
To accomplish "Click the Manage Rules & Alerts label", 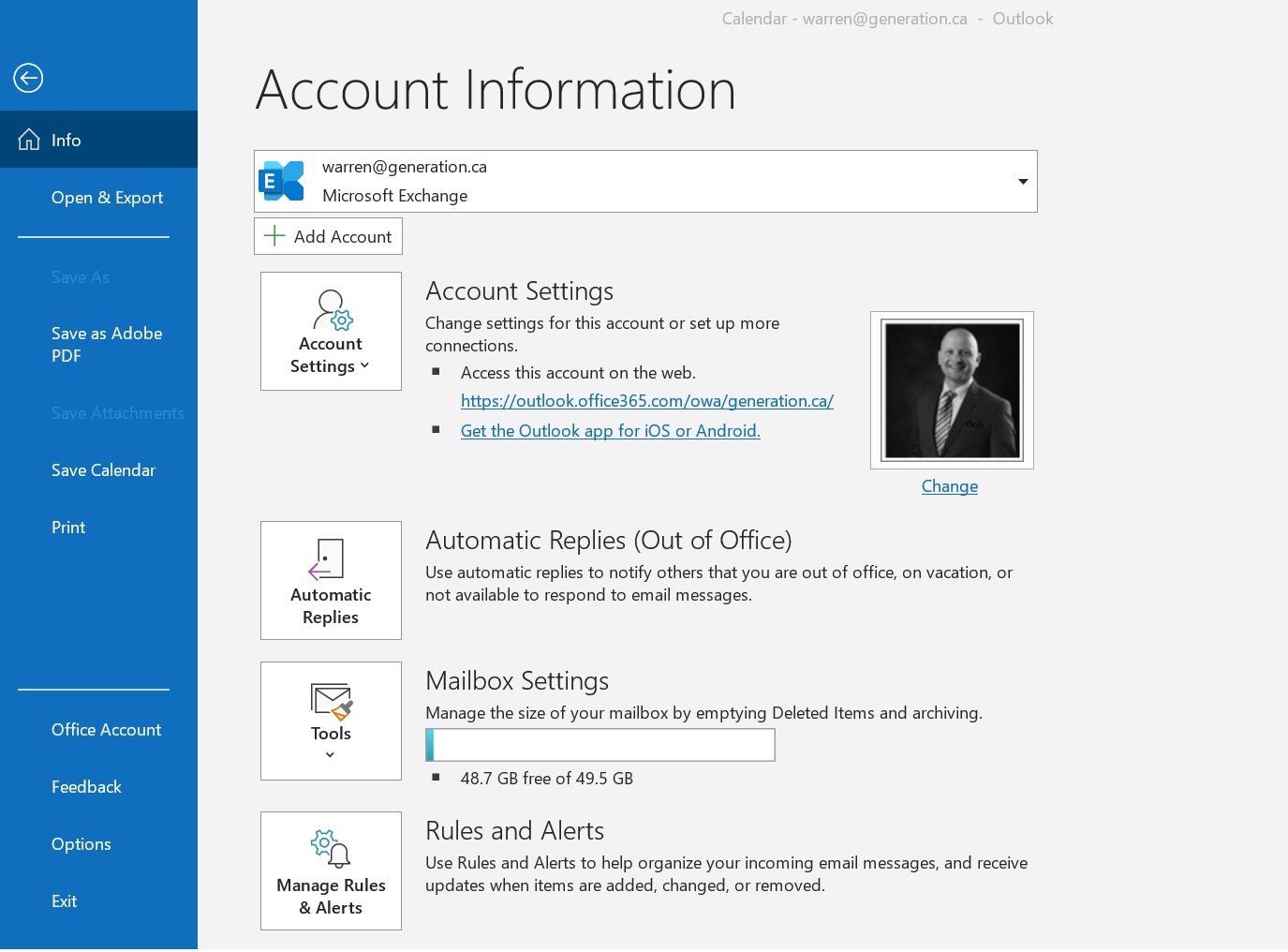I will click(x=331, y=897).
